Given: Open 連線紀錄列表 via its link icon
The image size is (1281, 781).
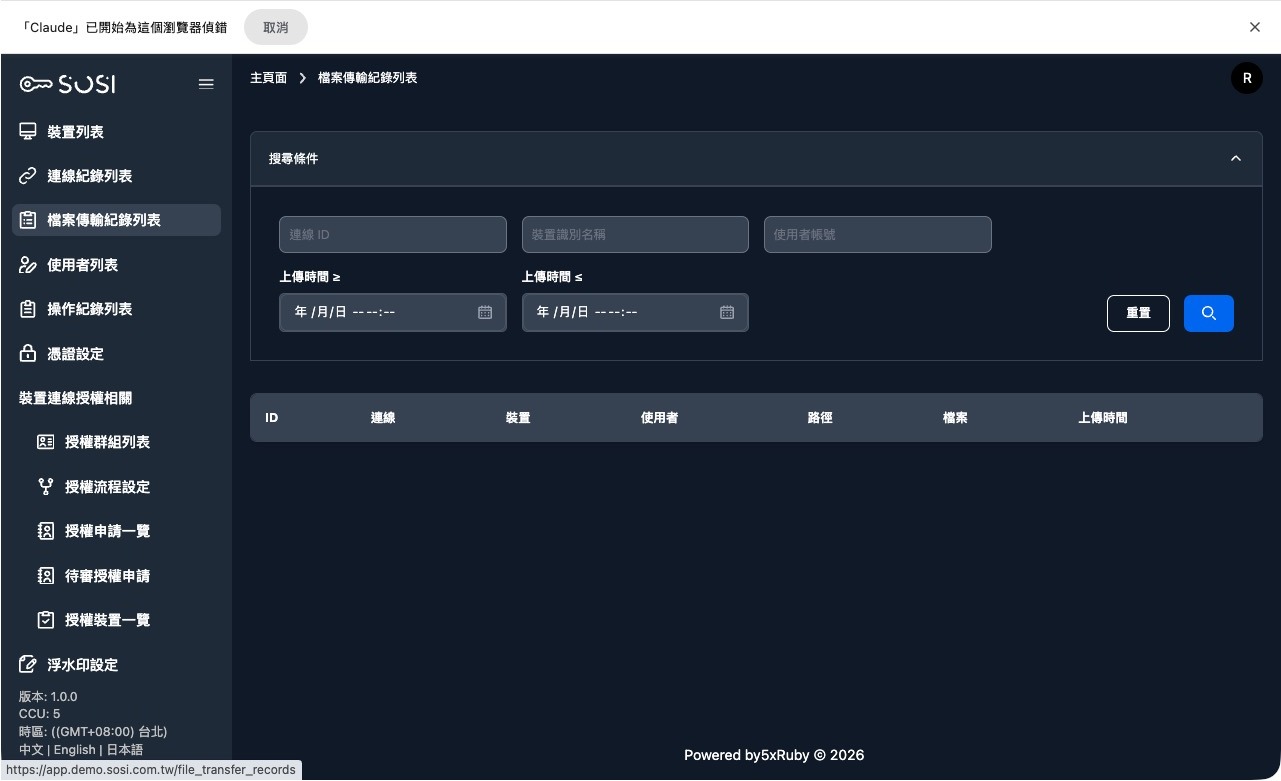Looking at the screenshot, I should (x=28, y=175).
